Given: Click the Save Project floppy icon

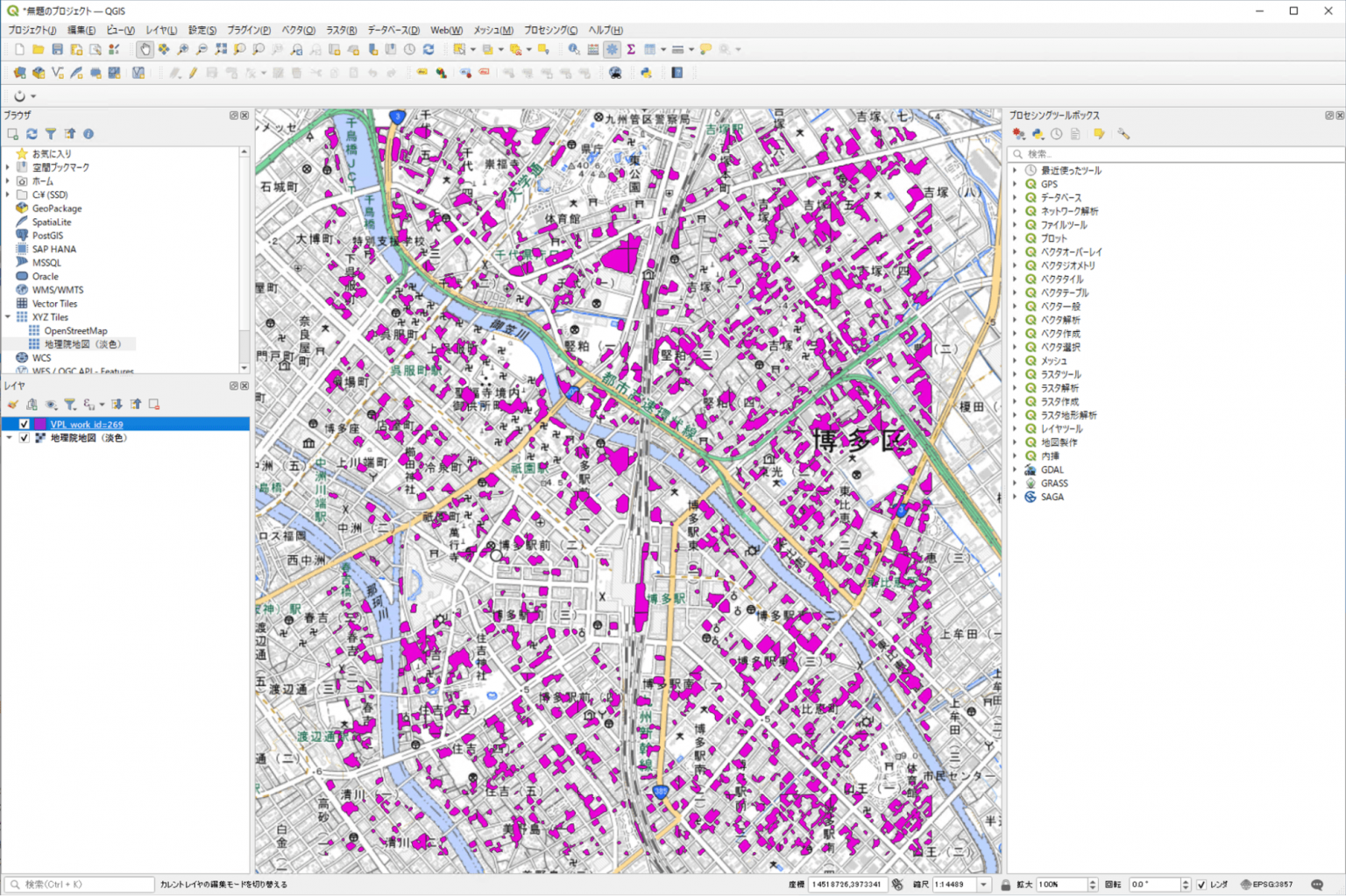Looking at the screenshot, I should 58,50.
